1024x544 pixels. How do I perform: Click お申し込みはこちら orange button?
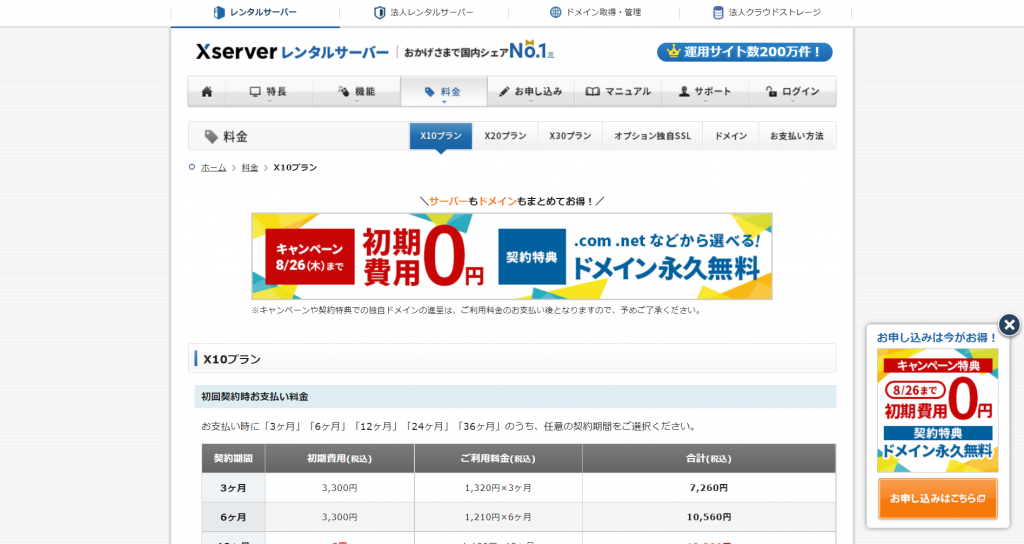(x=937, y=498)
